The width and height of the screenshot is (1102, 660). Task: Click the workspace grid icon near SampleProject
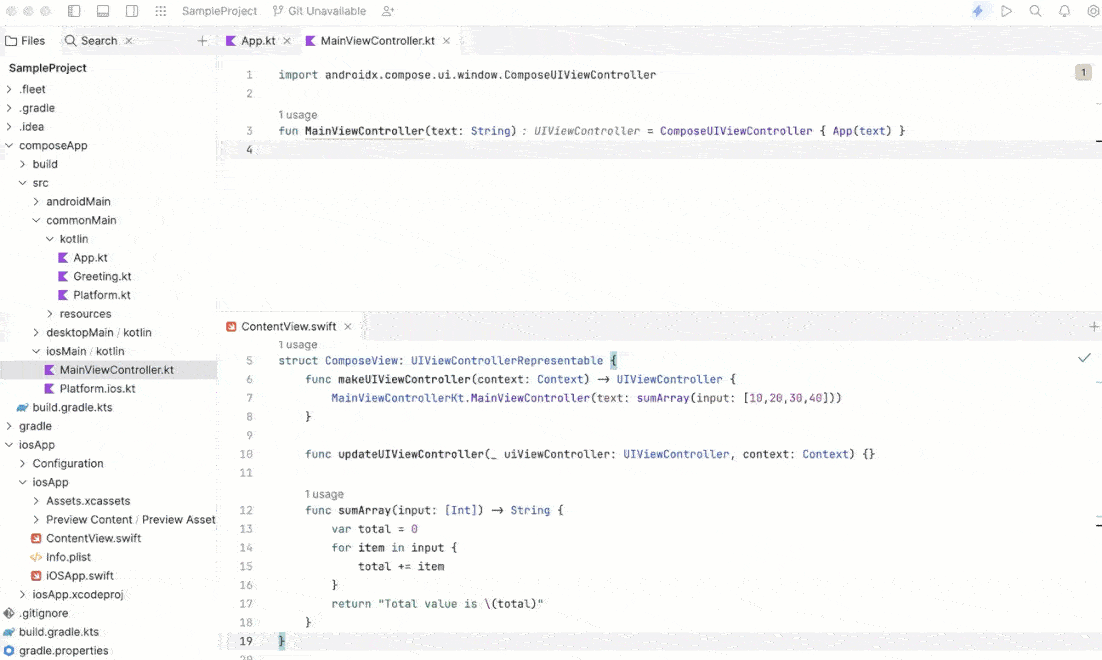(x=160, y=11)
